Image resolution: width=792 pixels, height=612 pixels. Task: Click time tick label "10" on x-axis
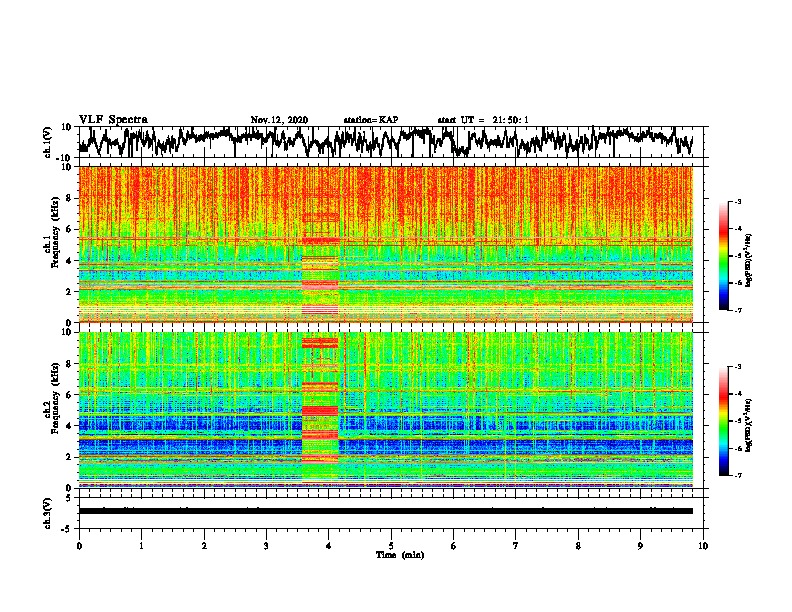coord(703,546)
